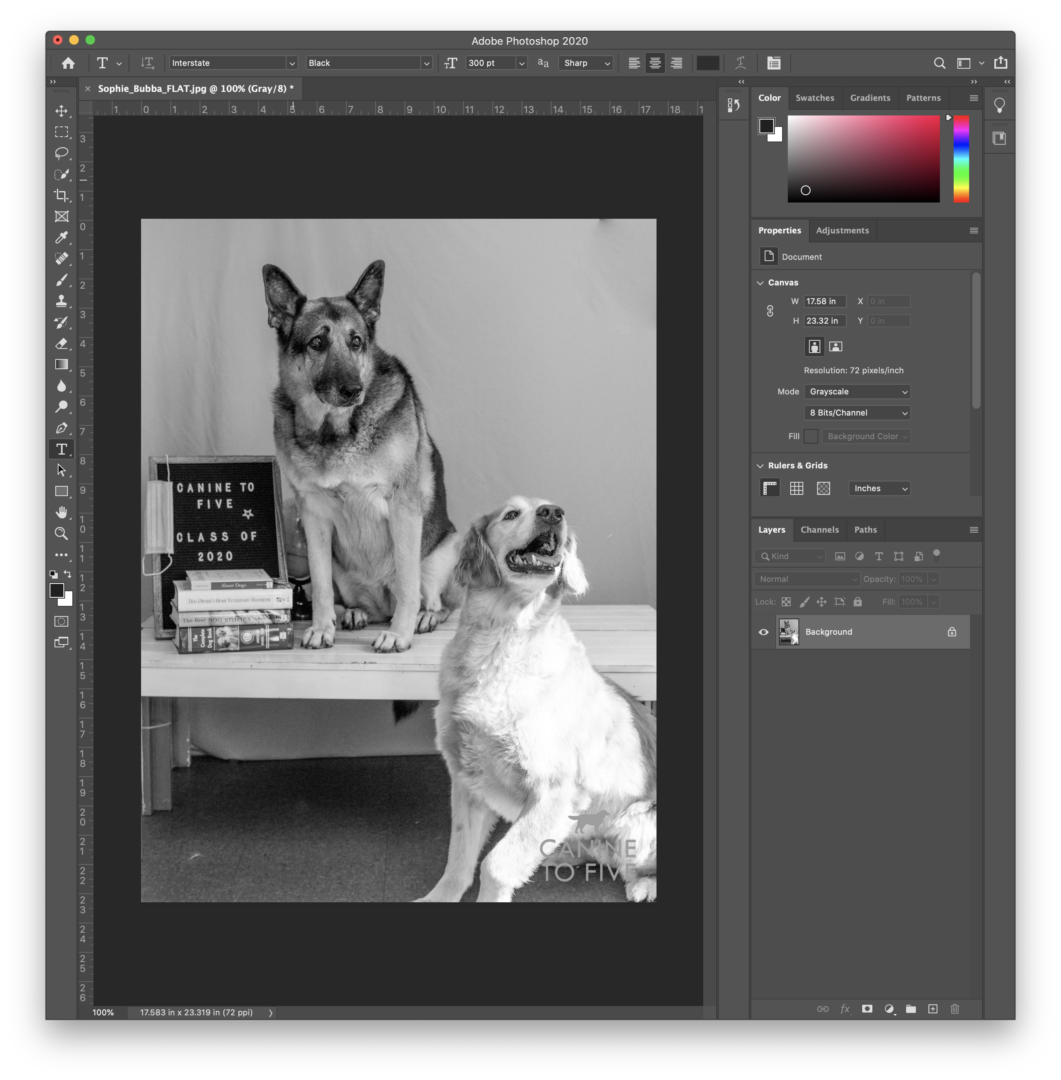1061x1080 pixels.
Task: Select the Lasso tool
Action: [x=60, y=152]
